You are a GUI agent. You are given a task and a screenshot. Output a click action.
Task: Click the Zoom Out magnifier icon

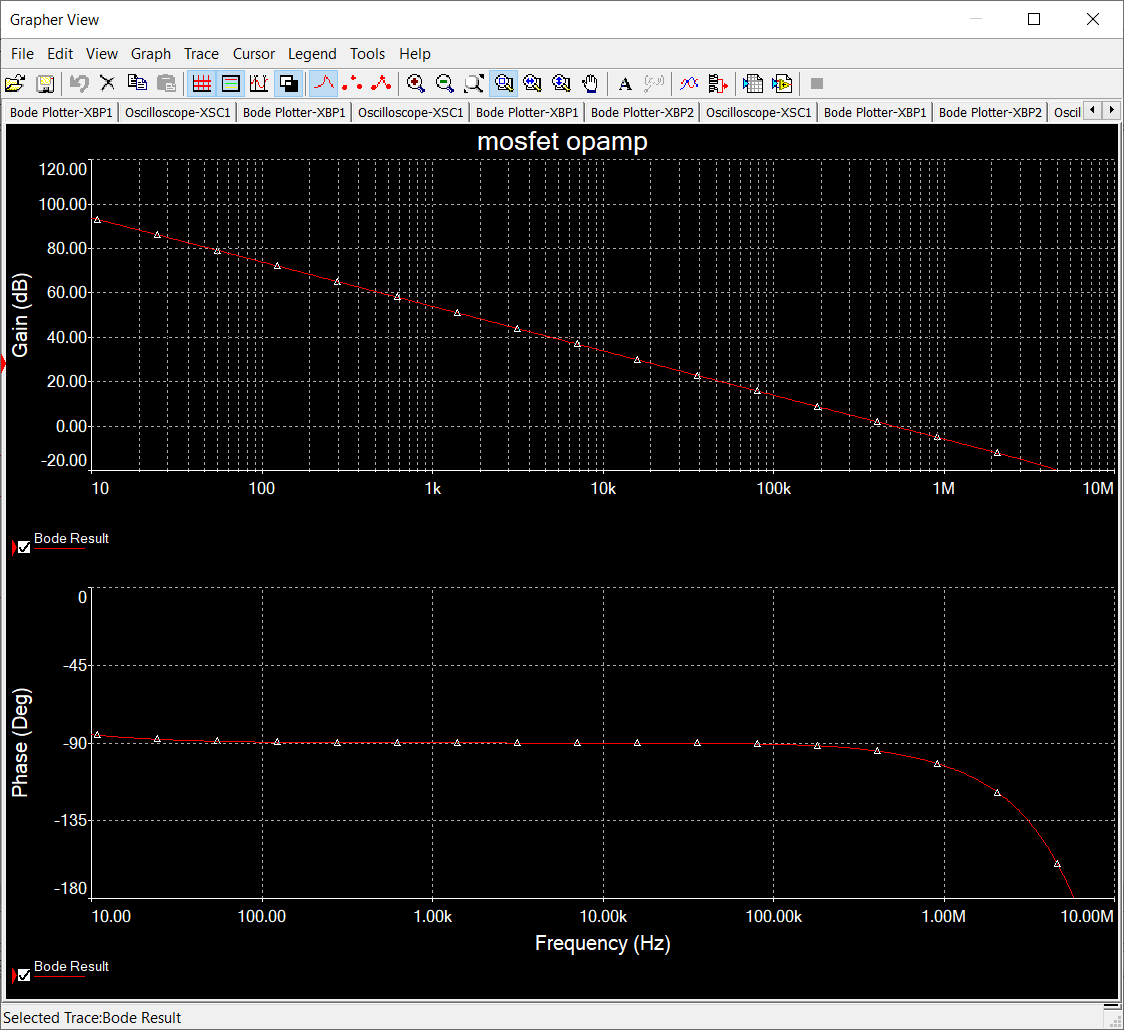click(x=445, y=84)
